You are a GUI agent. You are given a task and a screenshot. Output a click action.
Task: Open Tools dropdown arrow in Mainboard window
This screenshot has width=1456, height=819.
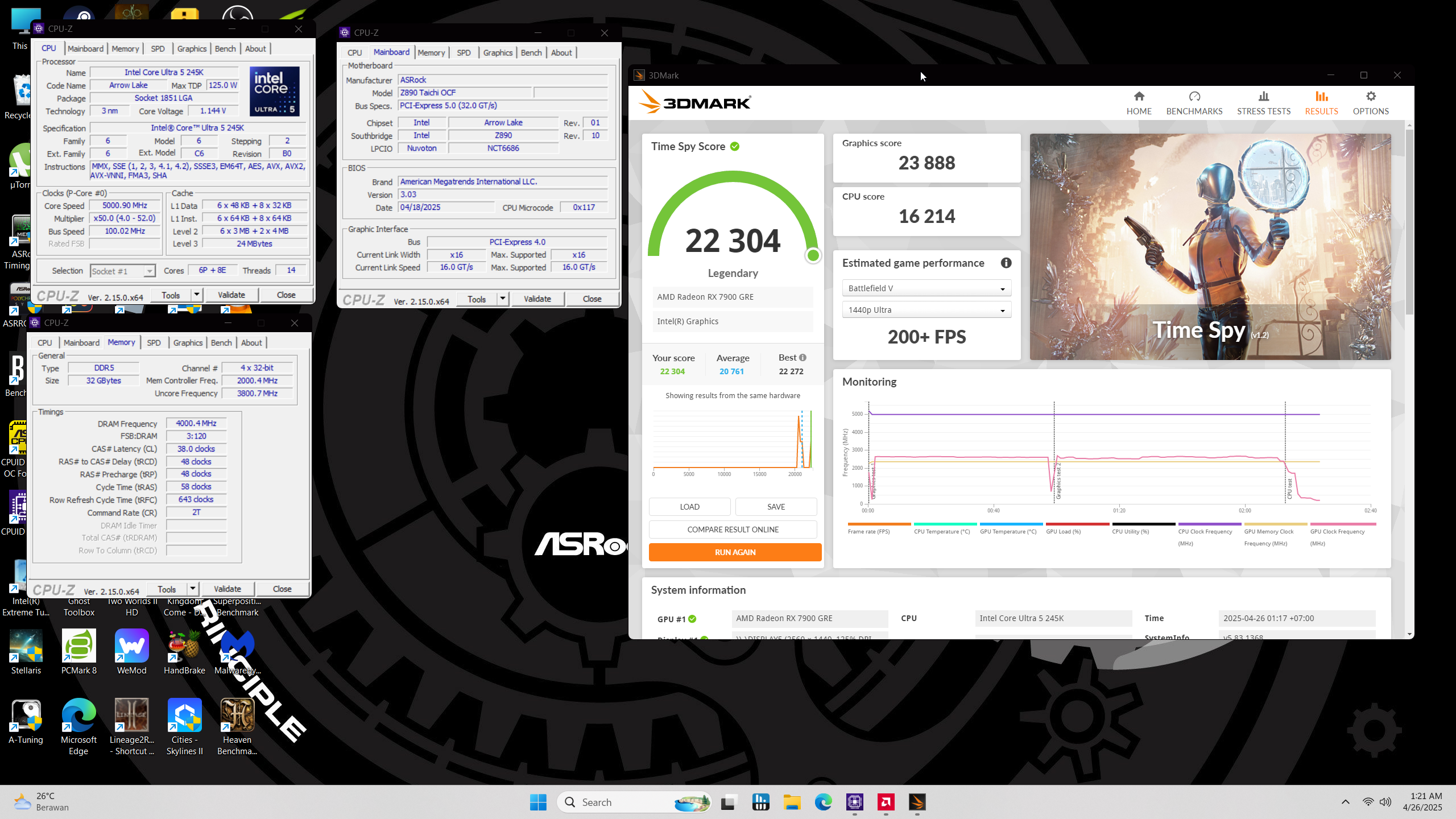tap(503, 299)
